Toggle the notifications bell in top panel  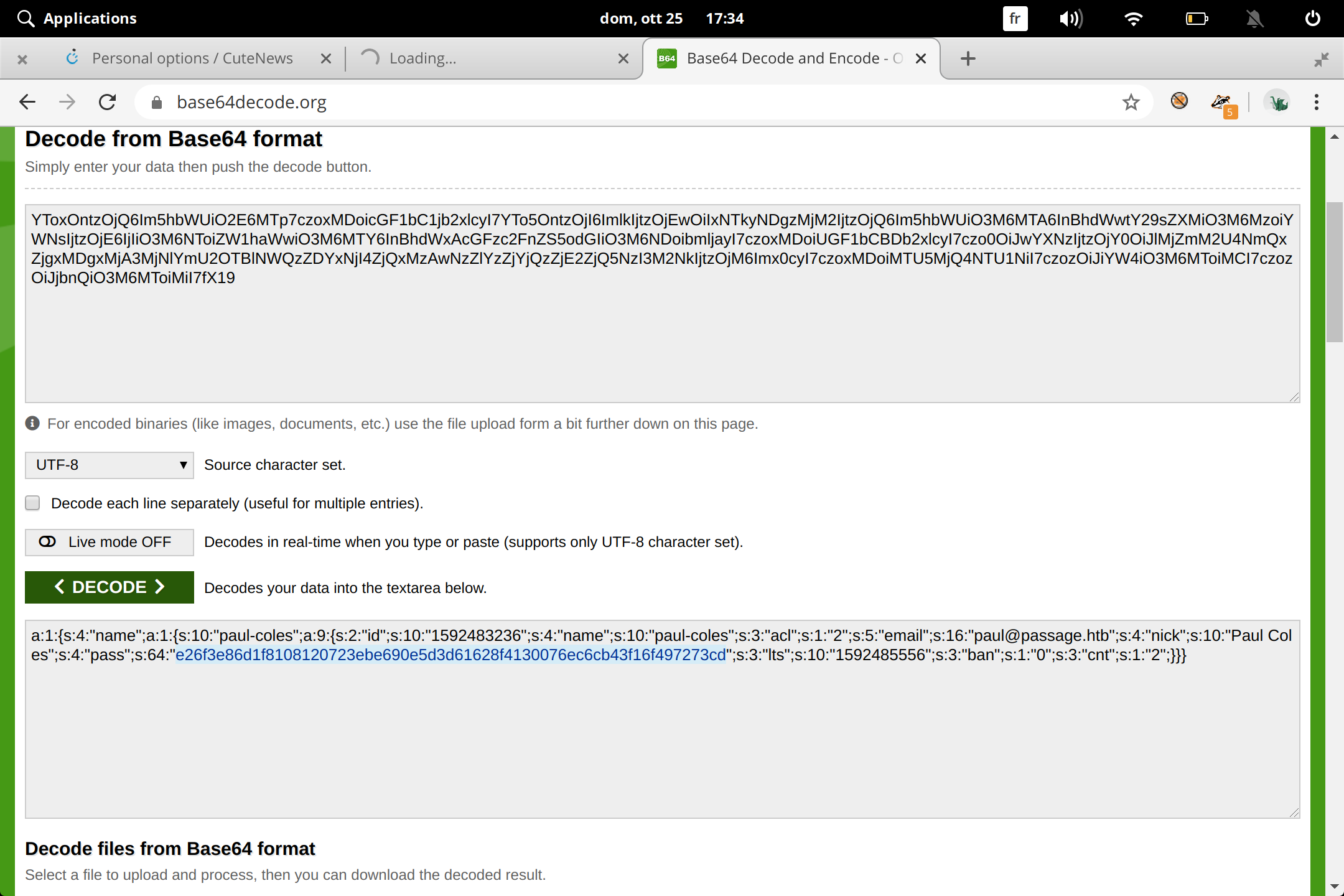point(1254,19)
